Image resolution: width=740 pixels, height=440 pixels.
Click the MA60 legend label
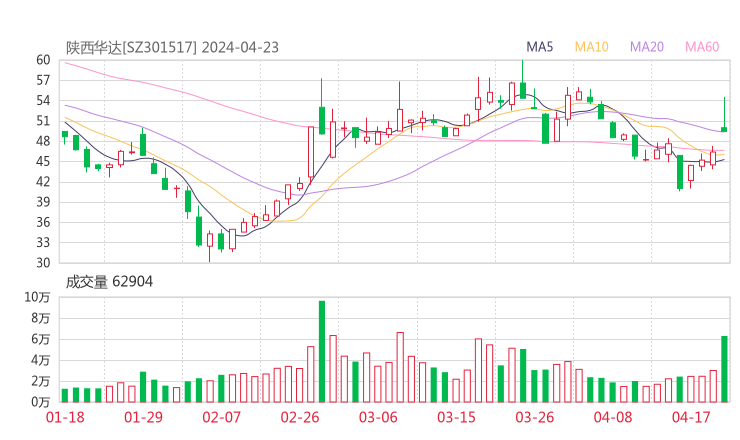[702, 47]
